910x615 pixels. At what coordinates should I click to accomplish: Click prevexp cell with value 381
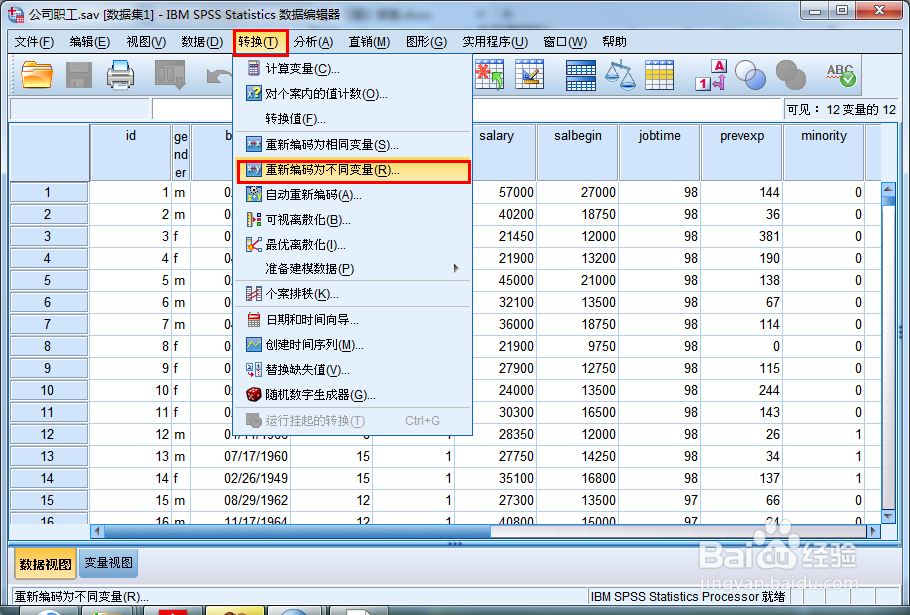[x=742, y=236]
